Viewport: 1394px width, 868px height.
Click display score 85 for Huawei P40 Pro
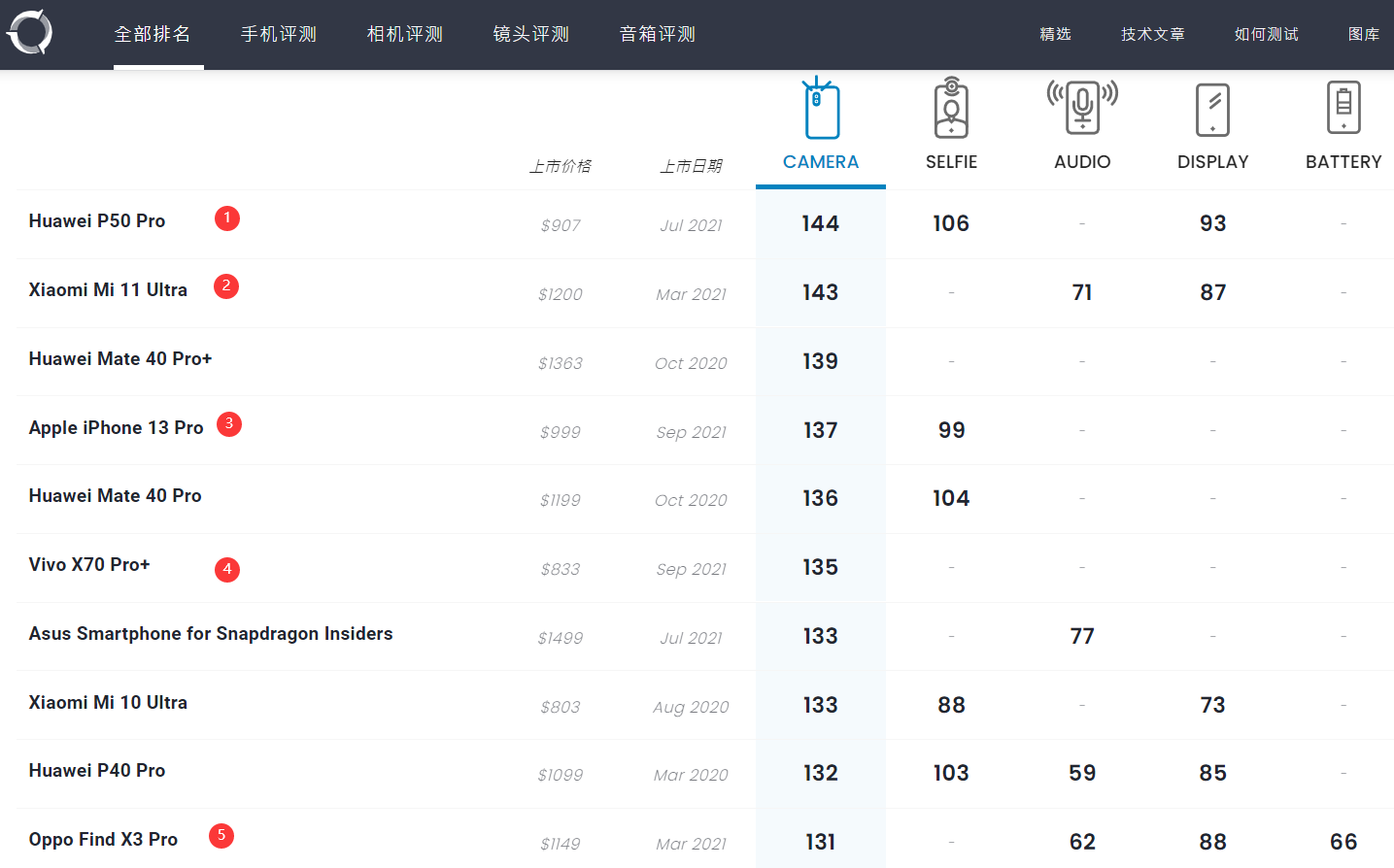[1212, 774]
